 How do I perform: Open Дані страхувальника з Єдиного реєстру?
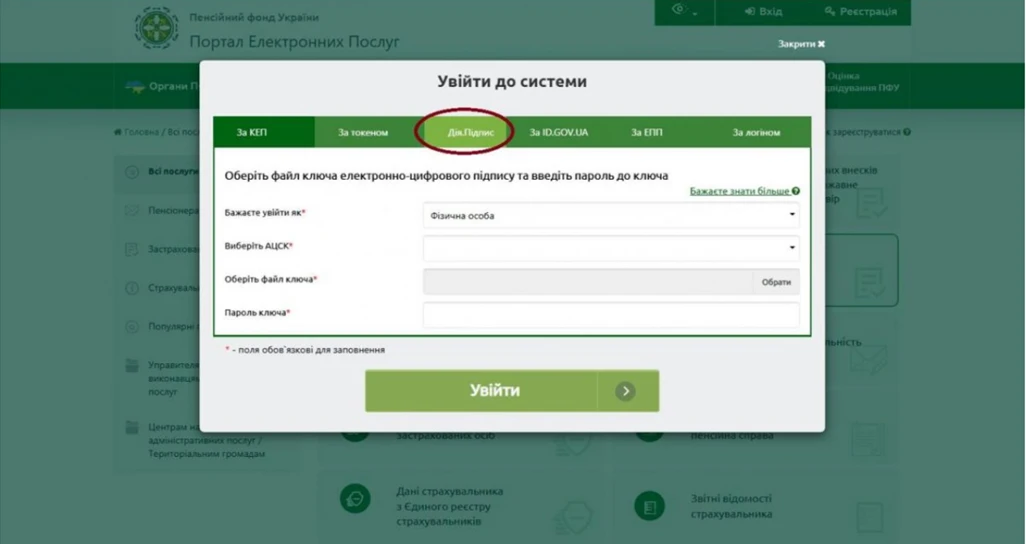[449, 507]
